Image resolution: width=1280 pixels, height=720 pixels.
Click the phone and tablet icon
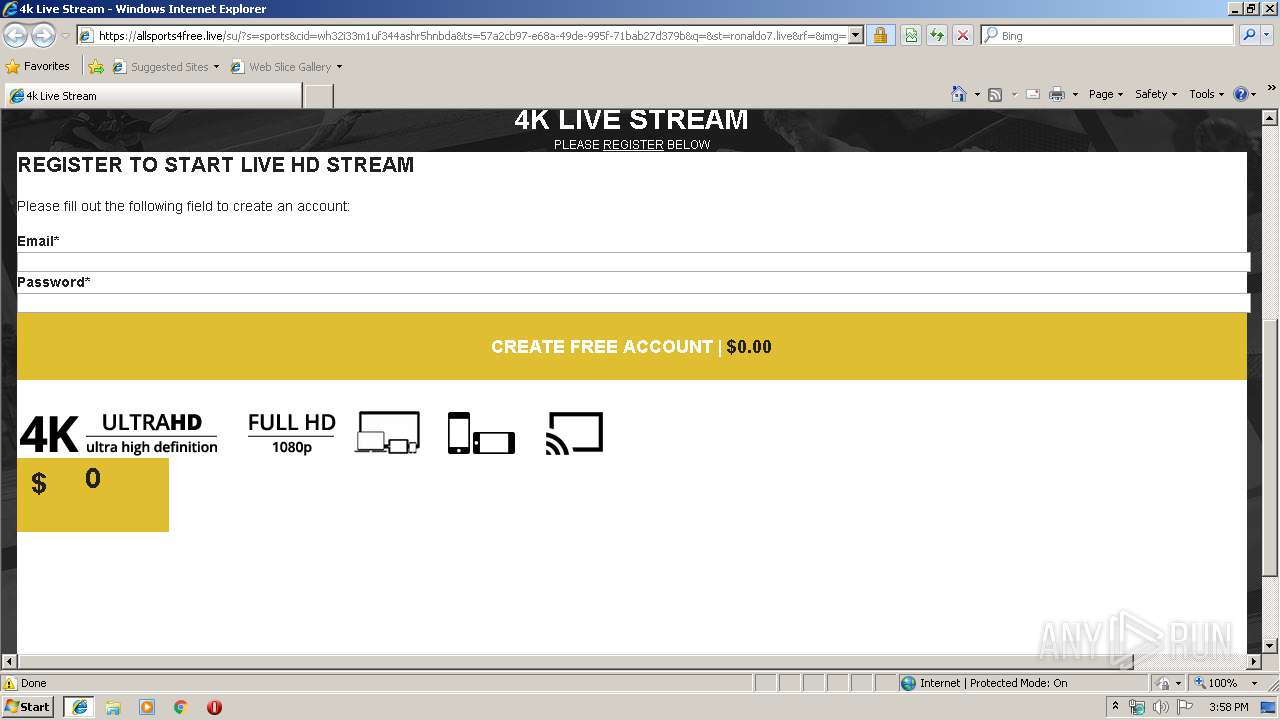point(481,433)
